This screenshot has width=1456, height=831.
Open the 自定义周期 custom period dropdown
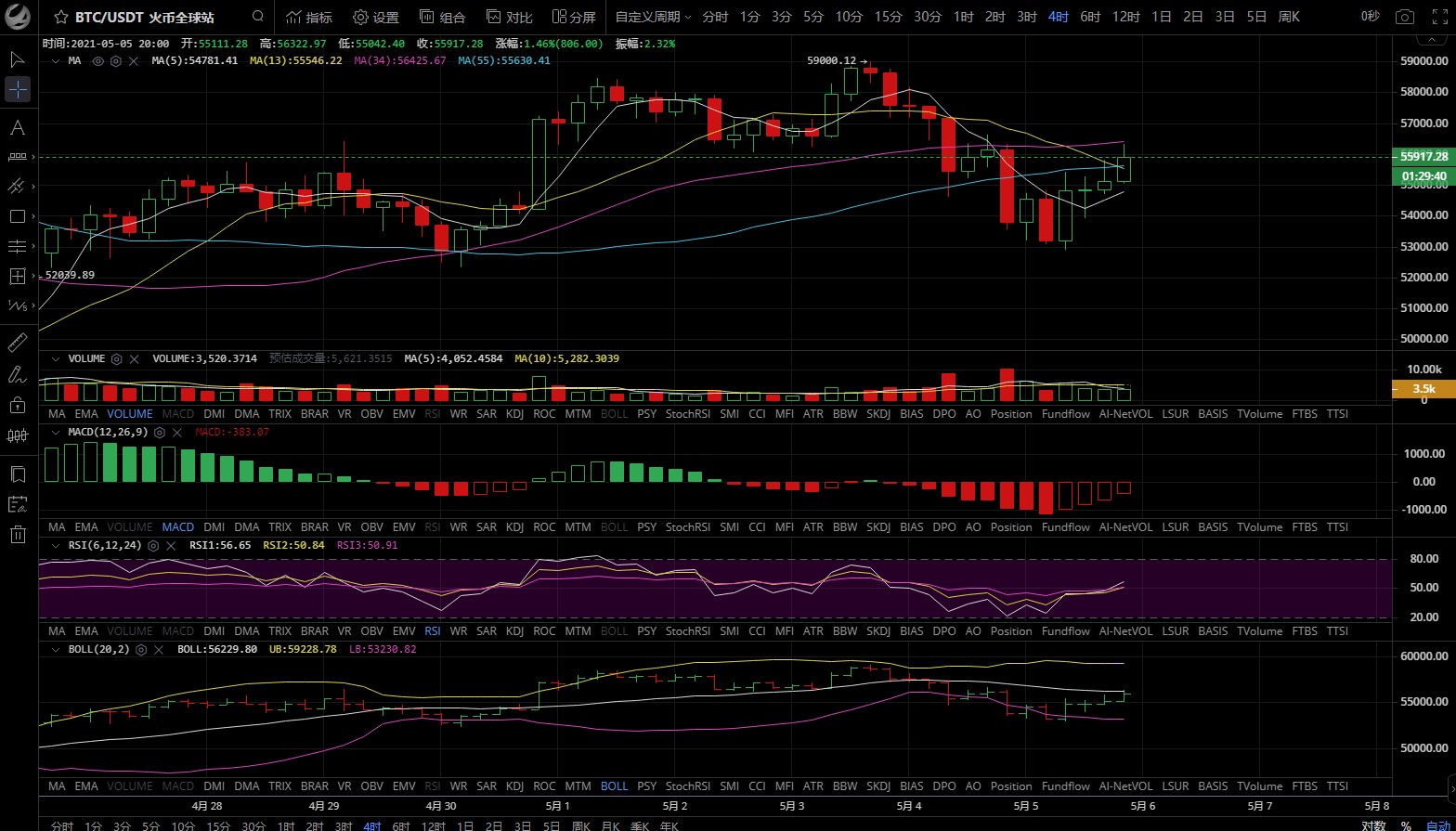coord(653,17)
